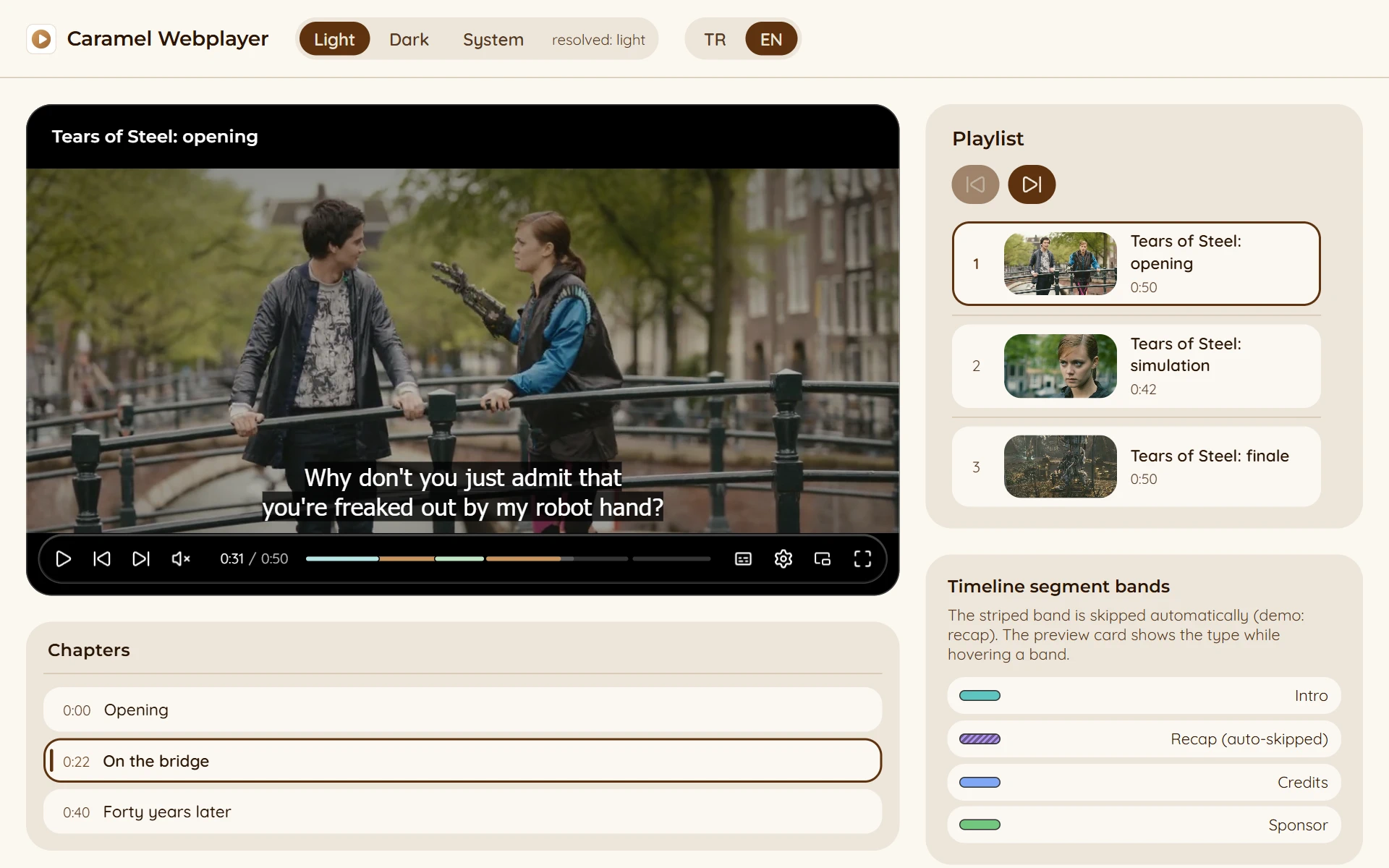Switch language to TR
This screenshot has height=868, width=1389.
click(715, 39)
